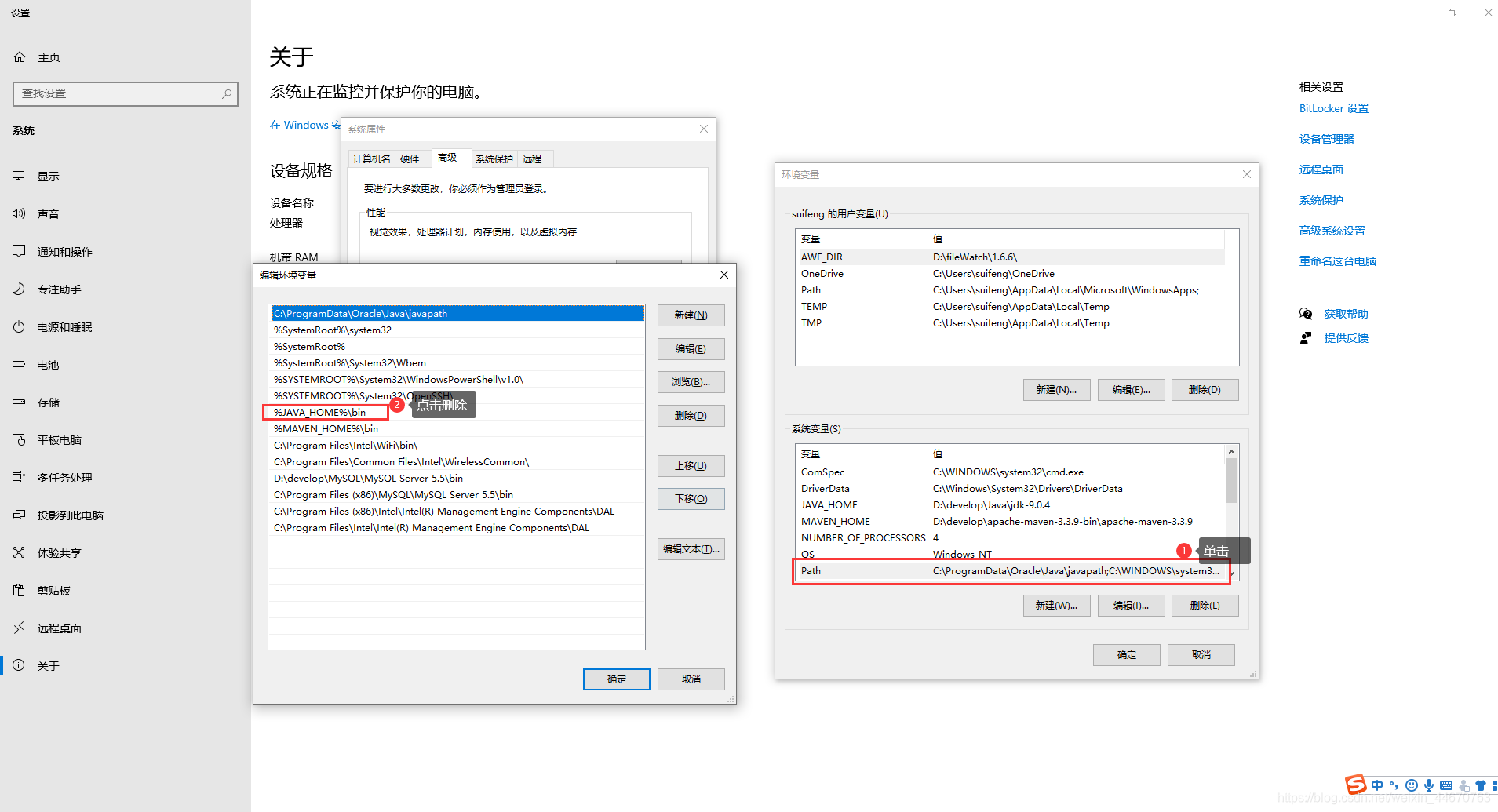Select the MAVEN_HOME system variable row
Image resolution: width=1498 pixels, height=812 pixels.
1011,522
